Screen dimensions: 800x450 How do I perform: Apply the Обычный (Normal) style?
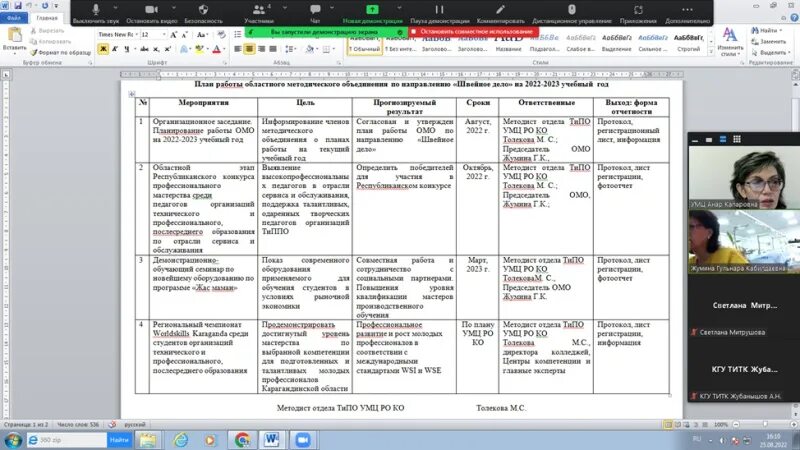pyautogui.click(x=364, y=43)
